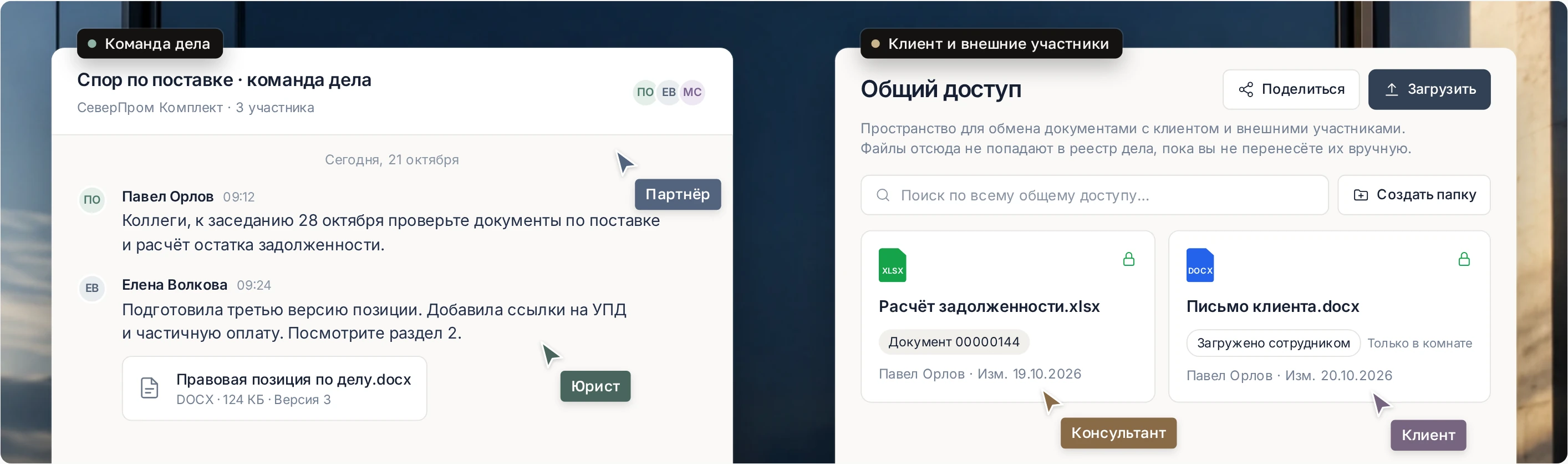Click the Загрузить upload button

(1429, 89)
